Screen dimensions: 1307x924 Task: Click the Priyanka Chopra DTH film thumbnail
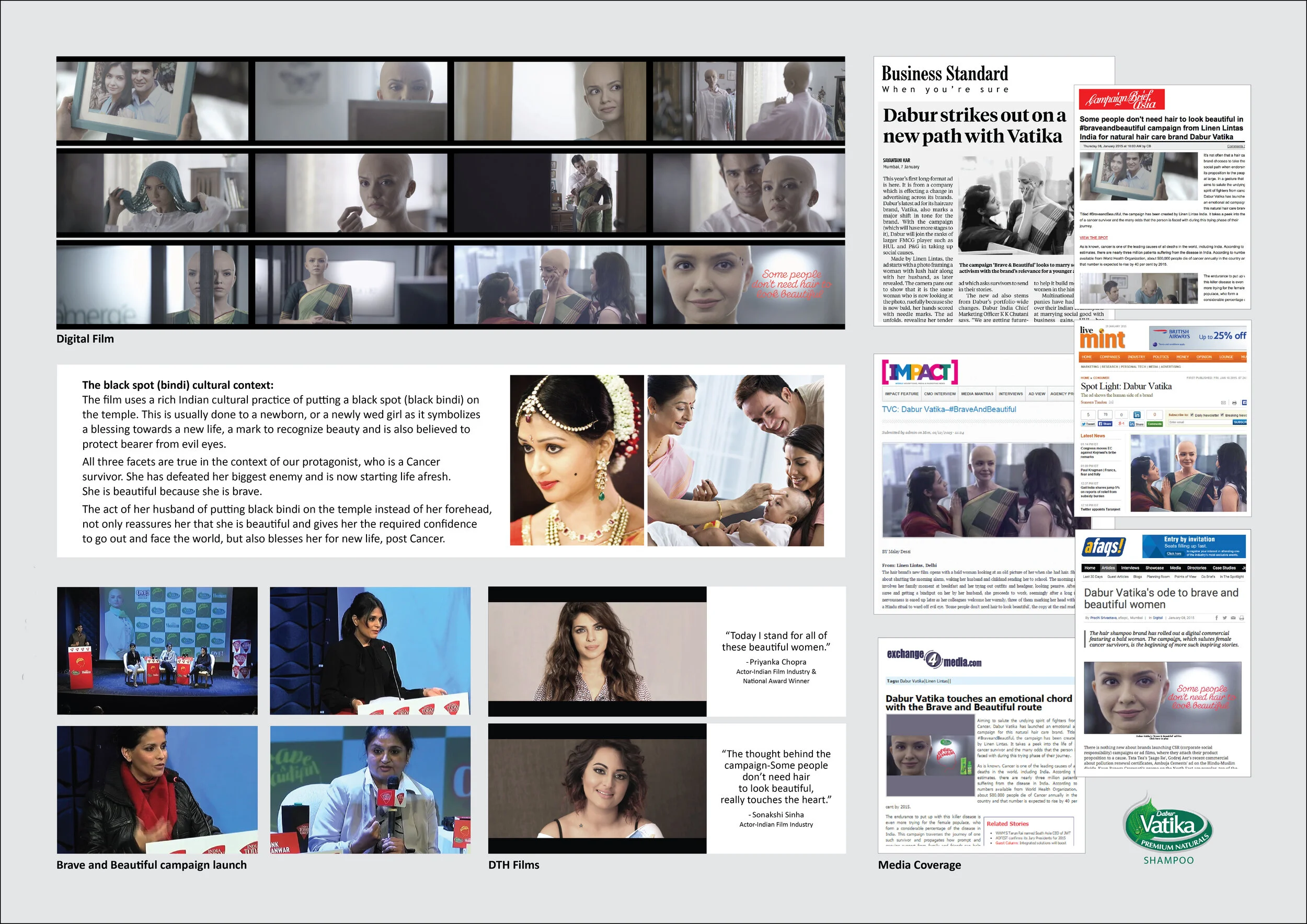[x=597, y=652]
